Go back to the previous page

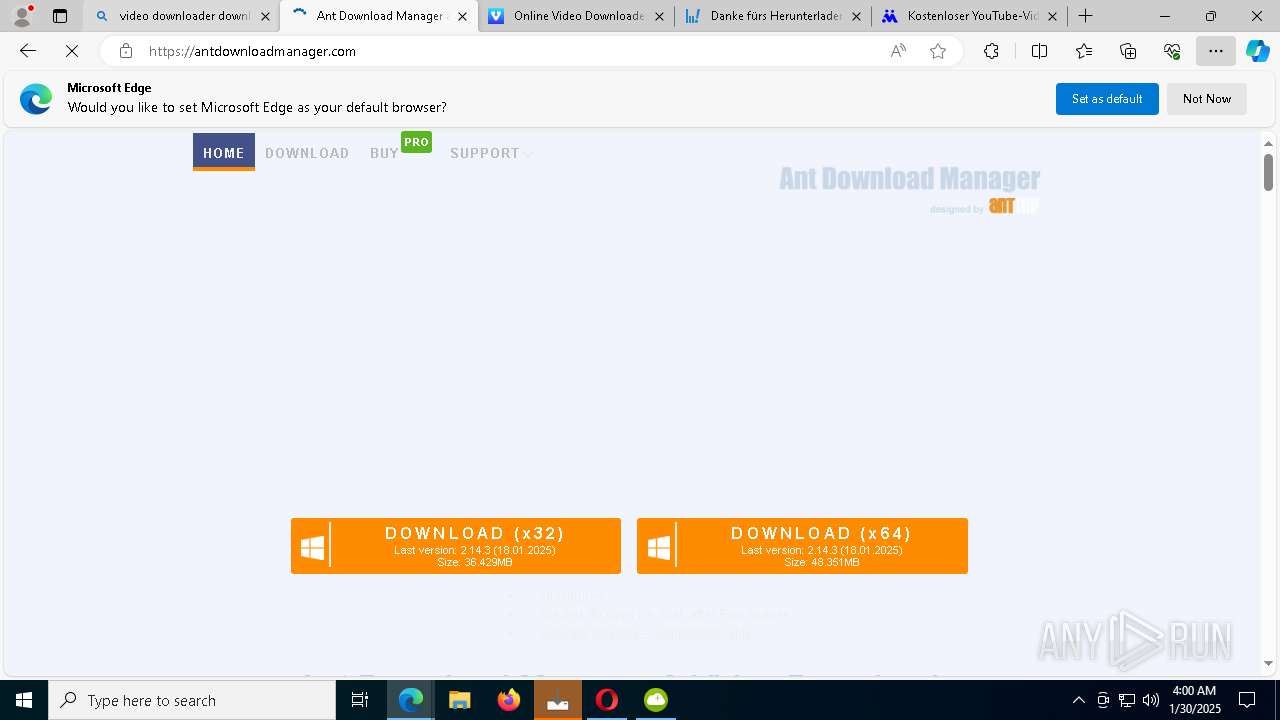[x=28, y=51]
